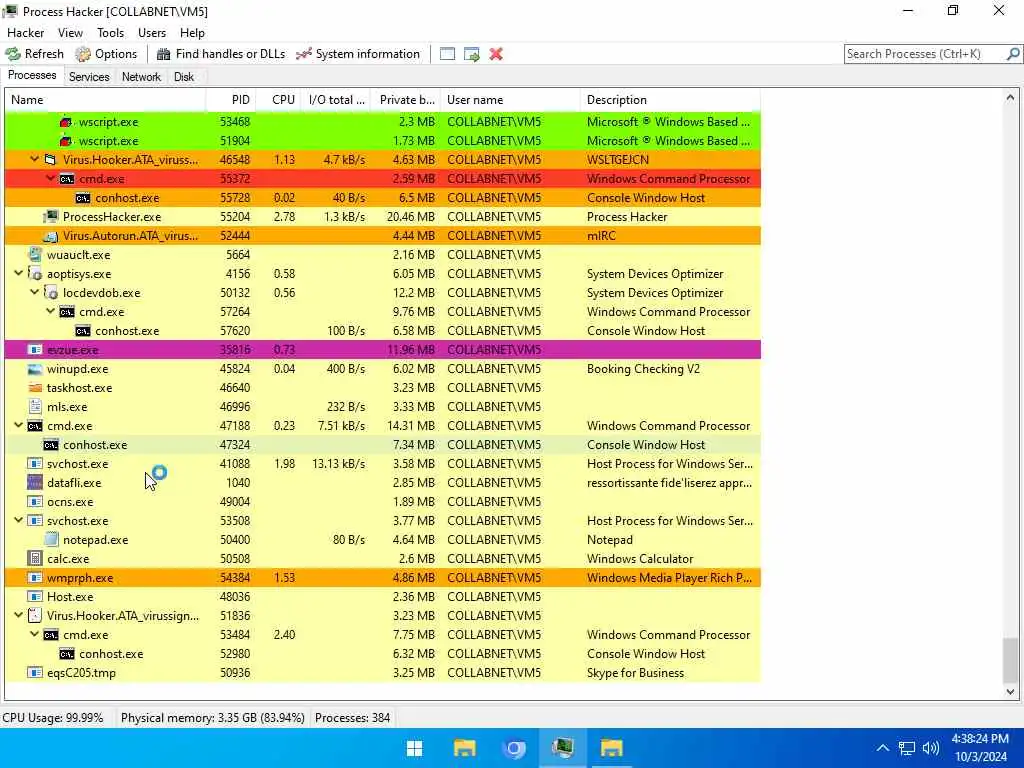
Task: Switch to the Services tab
Action: pyautogui.click(x=89, y=76)
